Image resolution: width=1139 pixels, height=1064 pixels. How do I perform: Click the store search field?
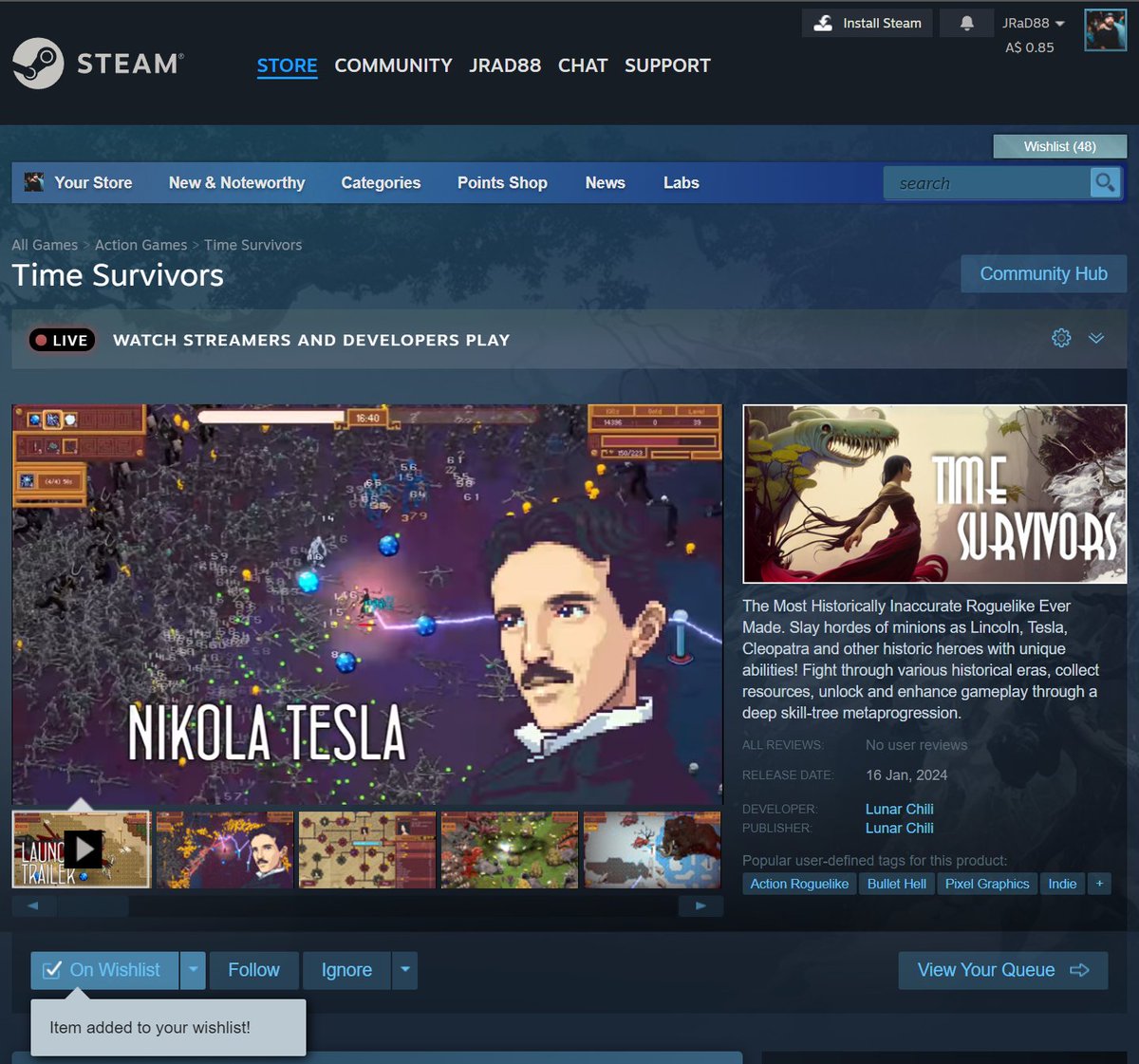pyautogui.click(x=987, y=182)
